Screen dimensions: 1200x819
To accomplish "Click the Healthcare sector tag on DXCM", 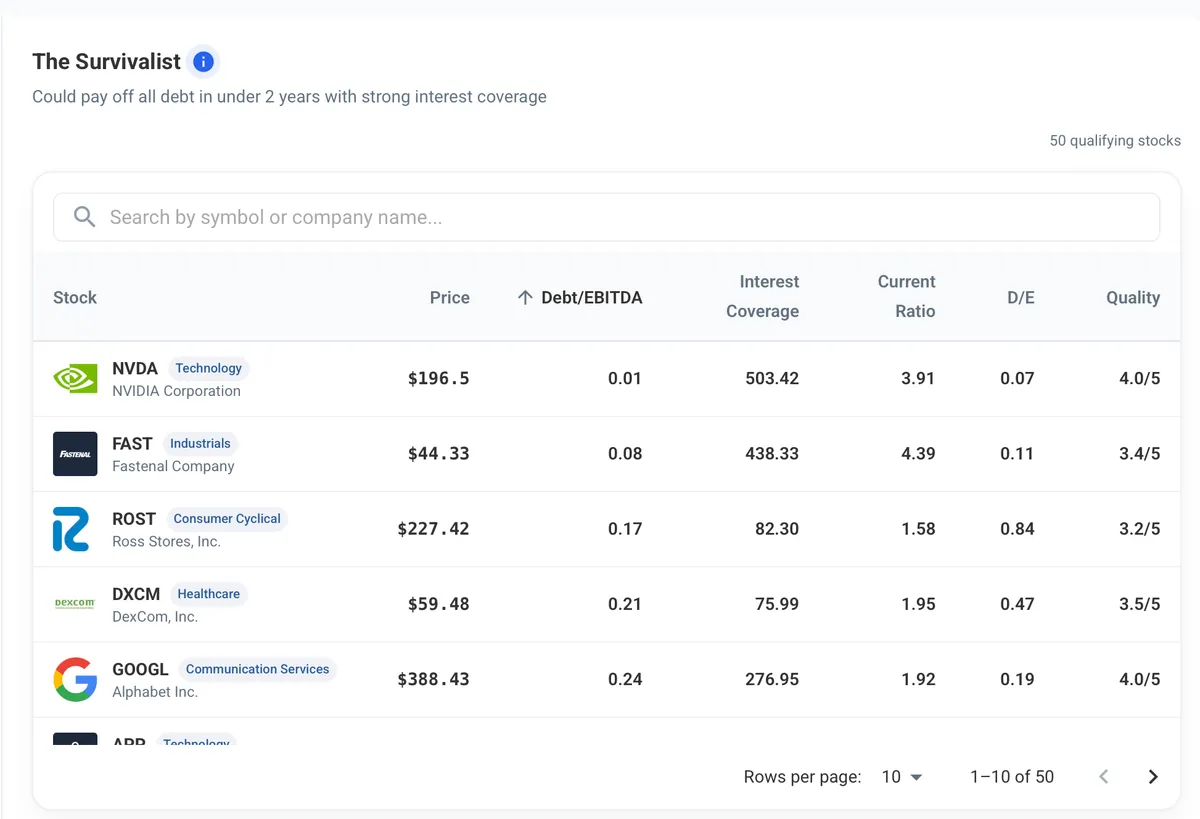I will click(209, 594).
